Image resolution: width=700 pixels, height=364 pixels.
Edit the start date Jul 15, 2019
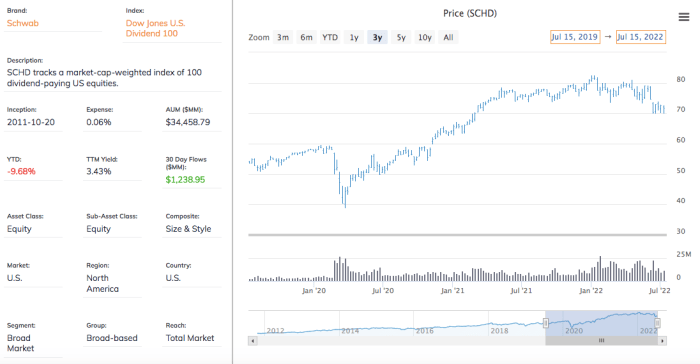[x=575, y=37]
